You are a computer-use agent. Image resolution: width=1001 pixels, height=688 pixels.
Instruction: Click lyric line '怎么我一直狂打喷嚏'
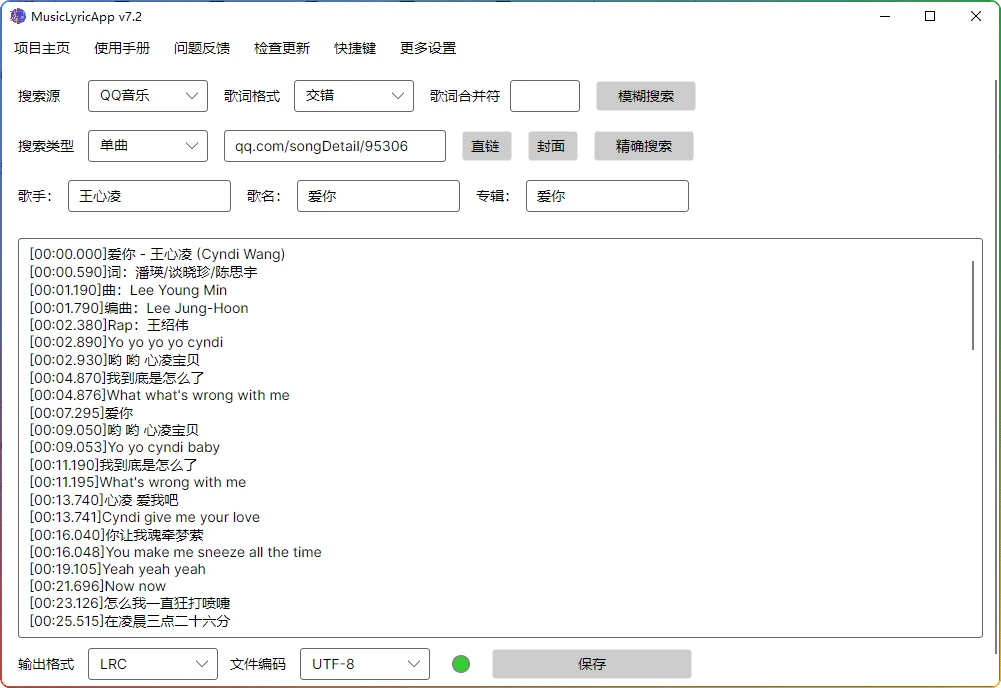point(167,604)
